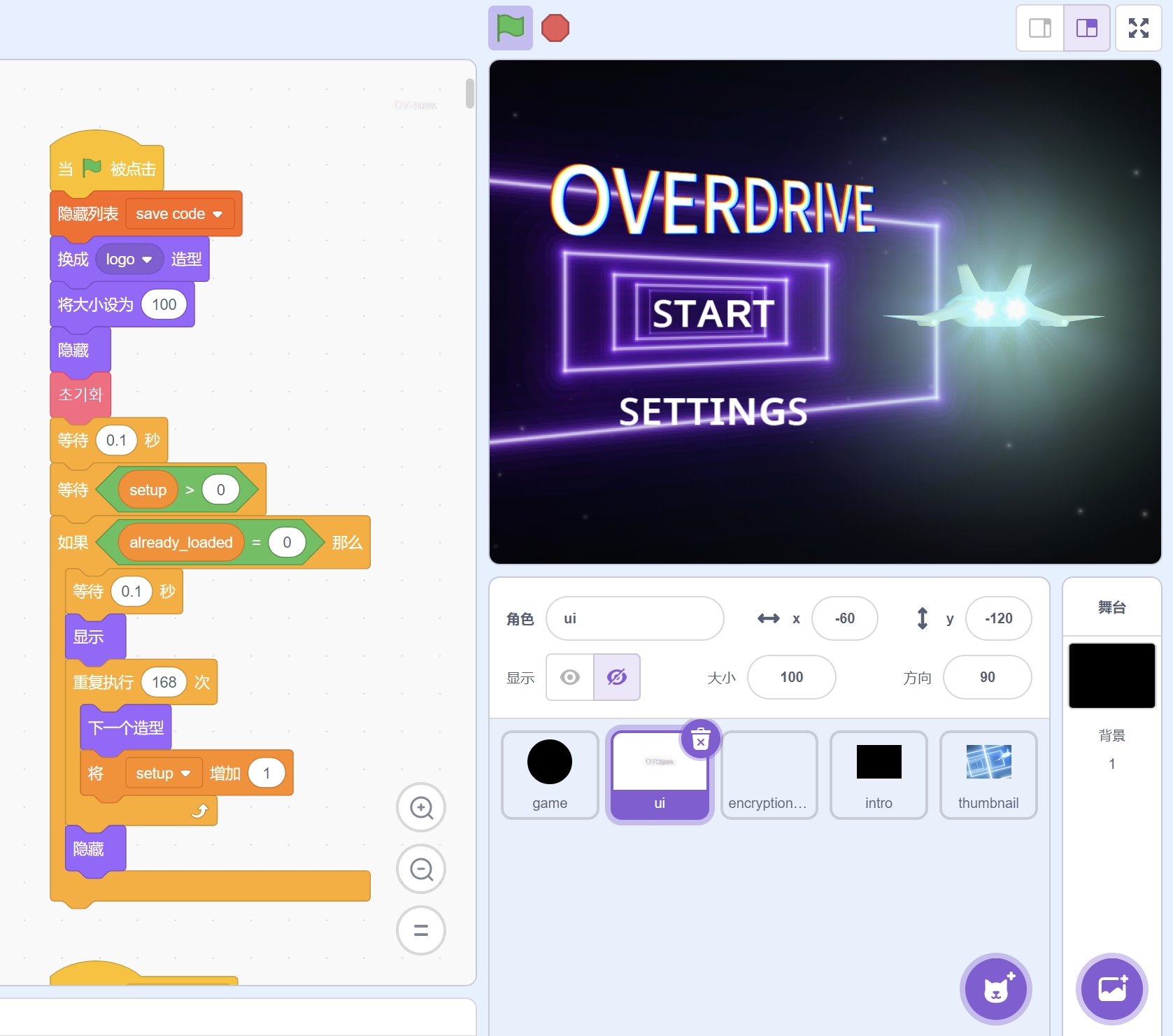
Task: Enter full screen stage mode
Action: point(1138,28)
